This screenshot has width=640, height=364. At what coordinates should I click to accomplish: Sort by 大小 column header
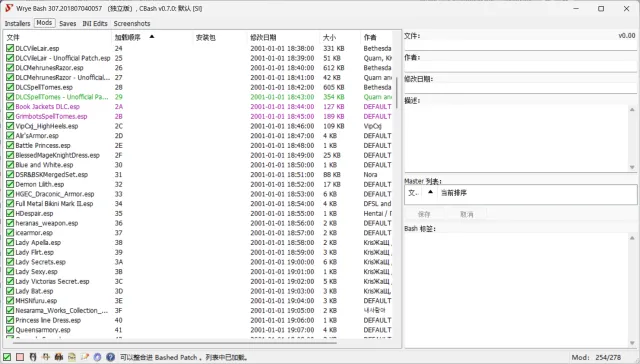[x=340, y=38]
